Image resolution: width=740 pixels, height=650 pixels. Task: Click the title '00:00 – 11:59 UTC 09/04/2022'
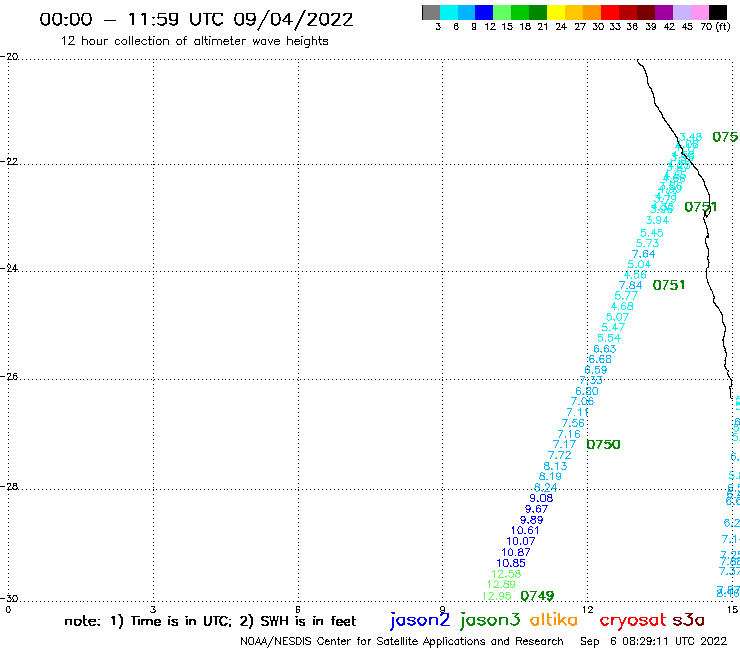196,19
